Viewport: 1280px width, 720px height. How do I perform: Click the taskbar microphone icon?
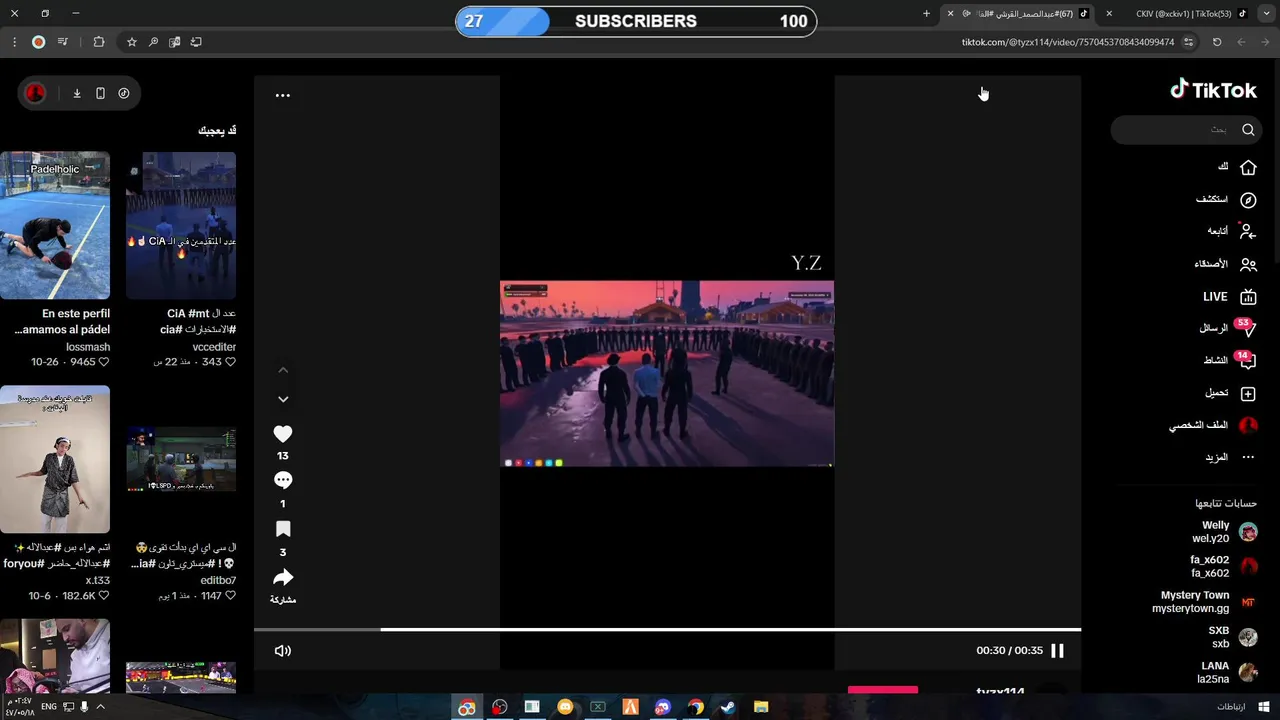tap(84, 707)
